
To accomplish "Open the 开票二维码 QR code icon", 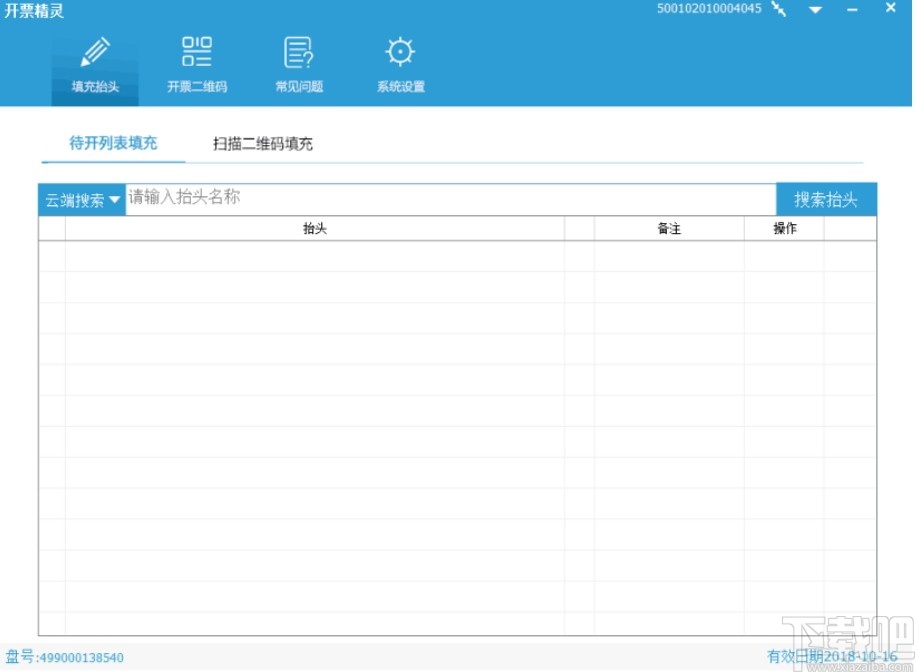I will click(197, 51).
